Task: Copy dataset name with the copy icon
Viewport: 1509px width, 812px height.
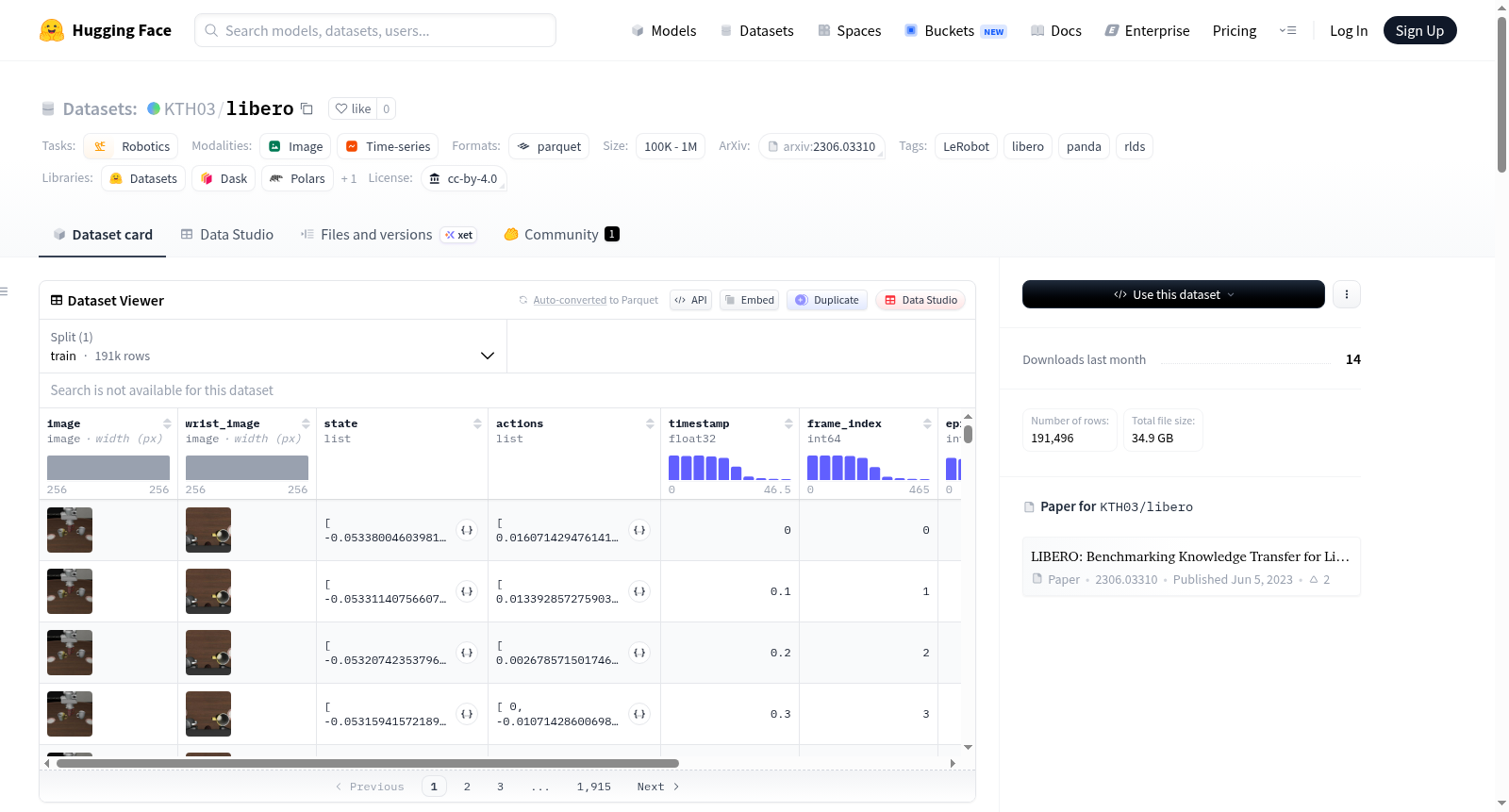Action: tap(307, 108)
